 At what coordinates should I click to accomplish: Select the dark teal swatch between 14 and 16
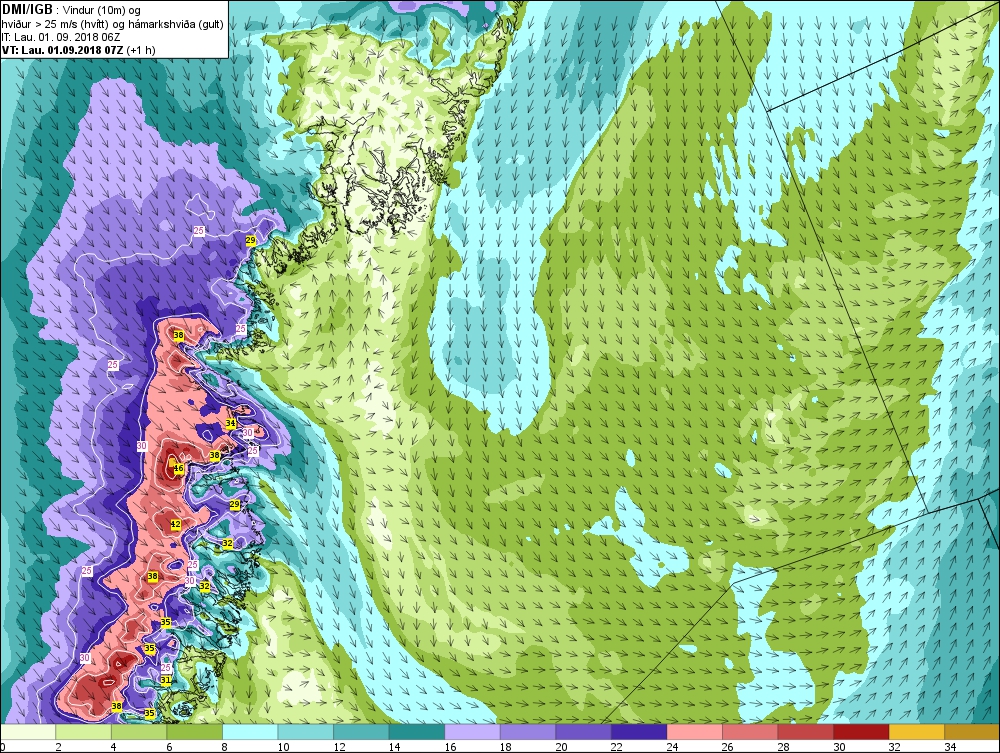coord(416,732)
